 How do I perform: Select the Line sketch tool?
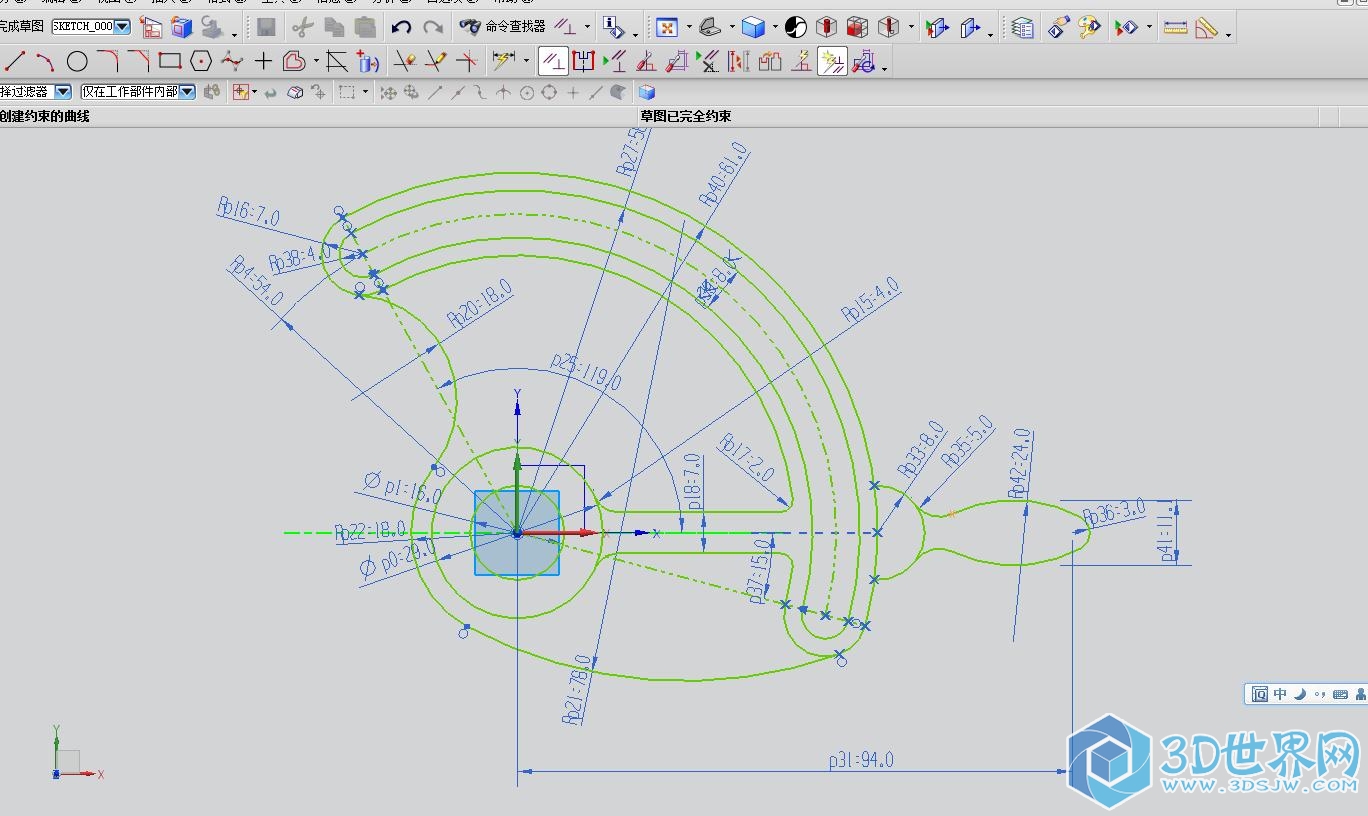coord(14,61)
